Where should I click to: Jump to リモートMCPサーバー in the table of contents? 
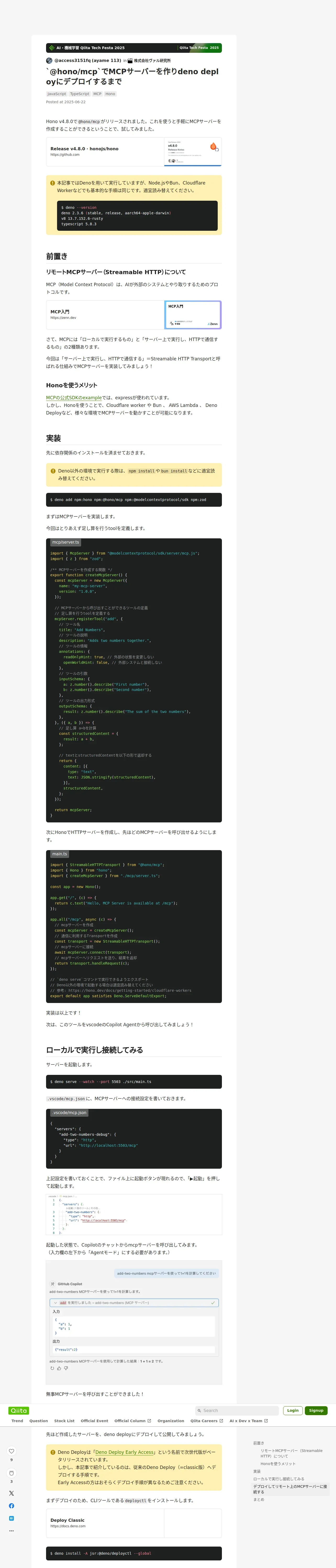point(292,1454)
